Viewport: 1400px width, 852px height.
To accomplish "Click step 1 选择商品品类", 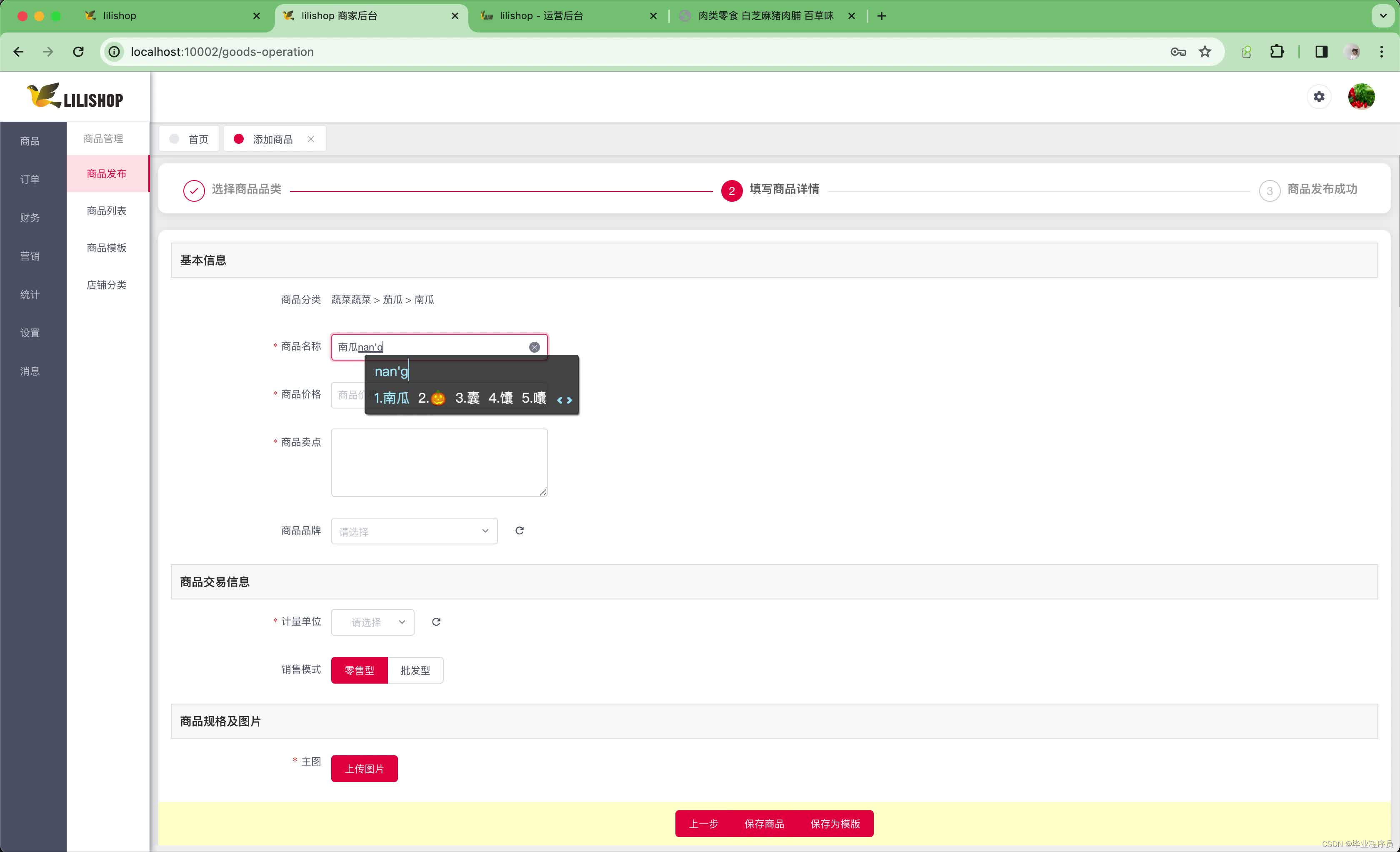I will (x=232, y=190).
